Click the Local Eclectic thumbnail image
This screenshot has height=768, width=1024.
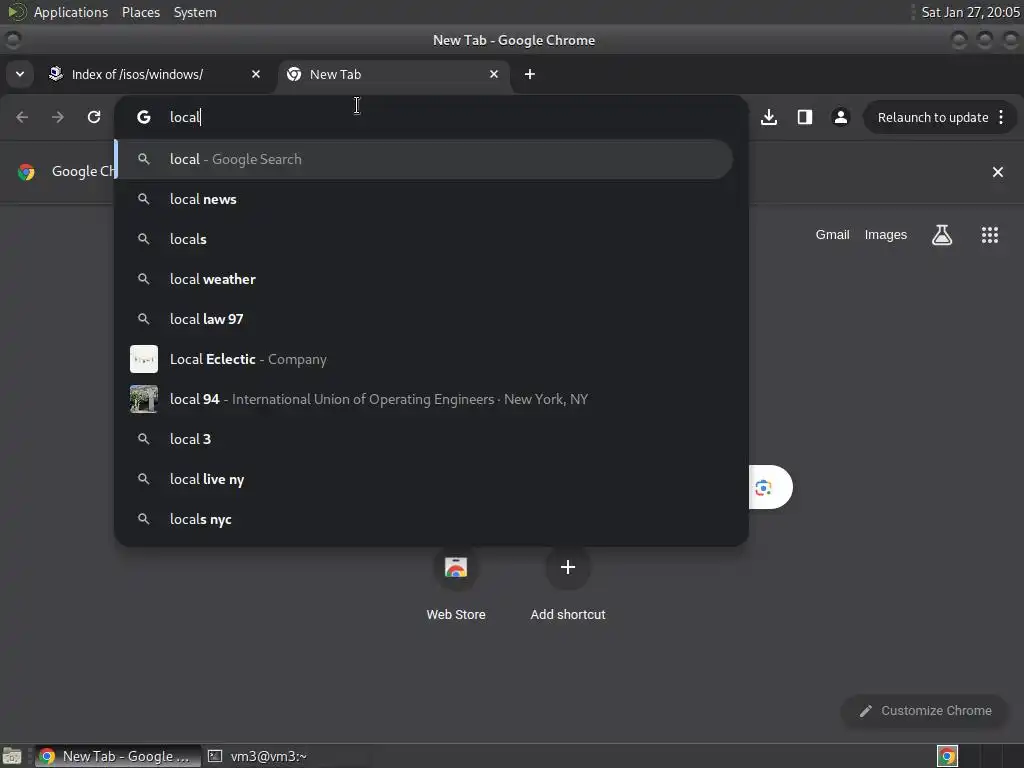pyautogui.click(x=144, y=359)
